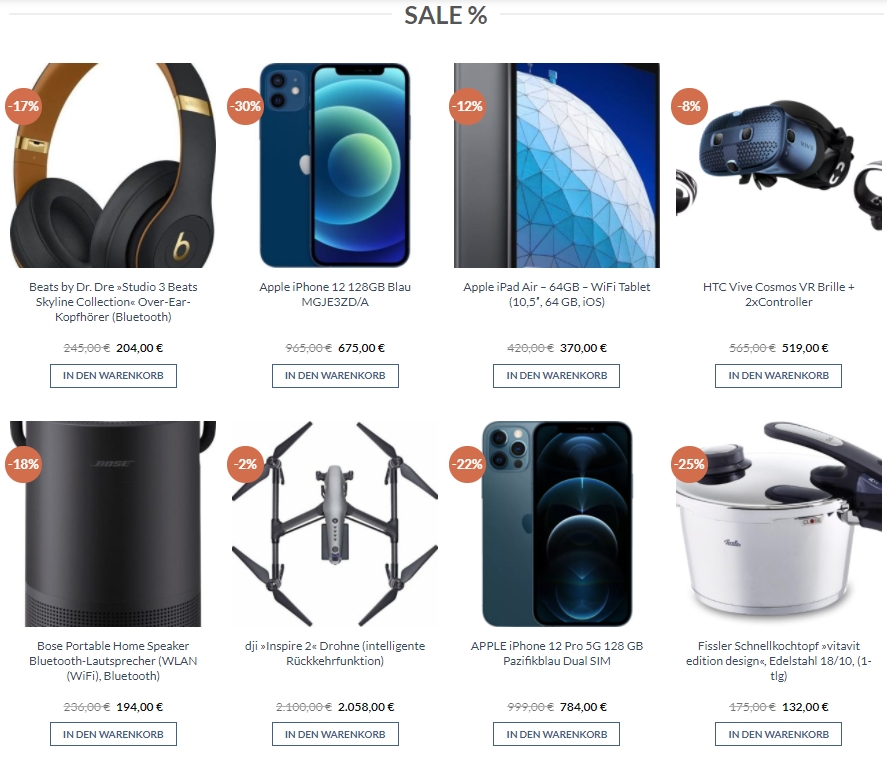Open the Beats Studio 3 headphones product image

point(113,165)
